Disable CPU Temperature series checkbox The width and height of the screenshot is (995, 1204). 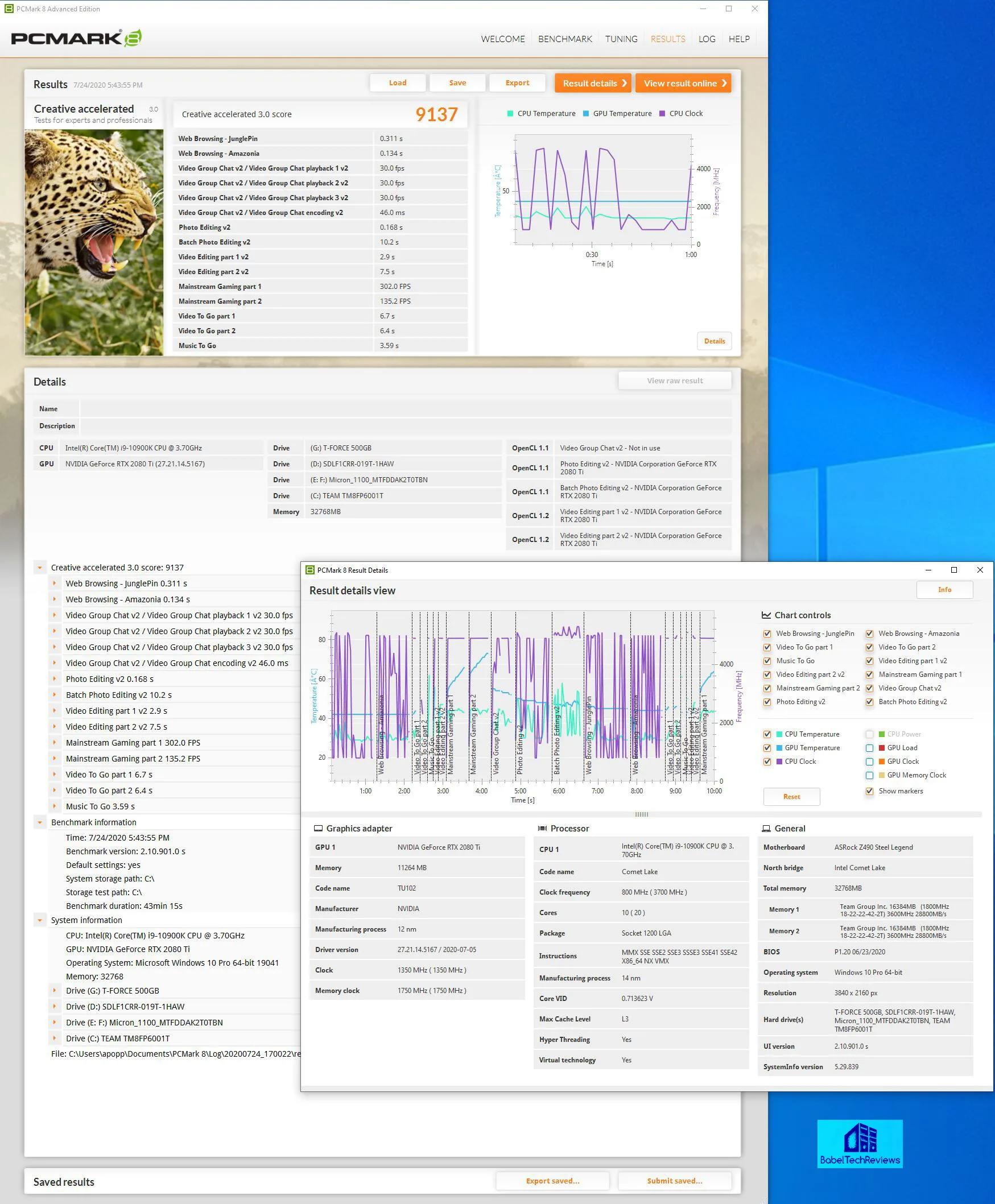767,735
